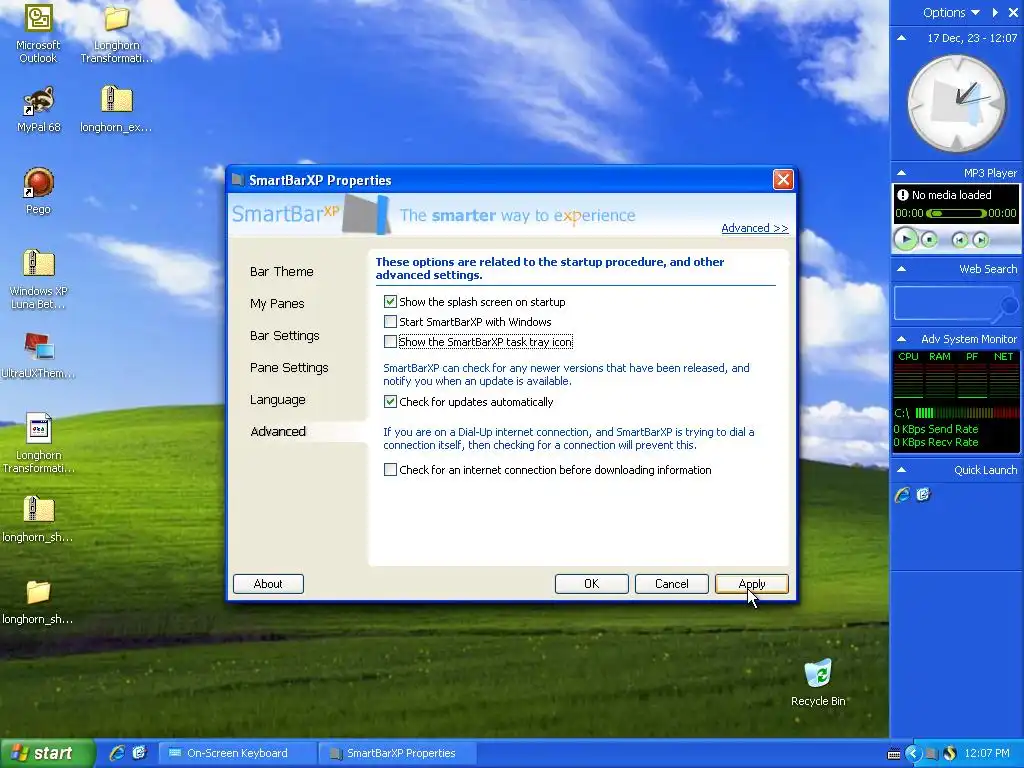Collapse the Quick Launch pane
This screenshot has width=1024, height=768.
click(x=901, y=470)
